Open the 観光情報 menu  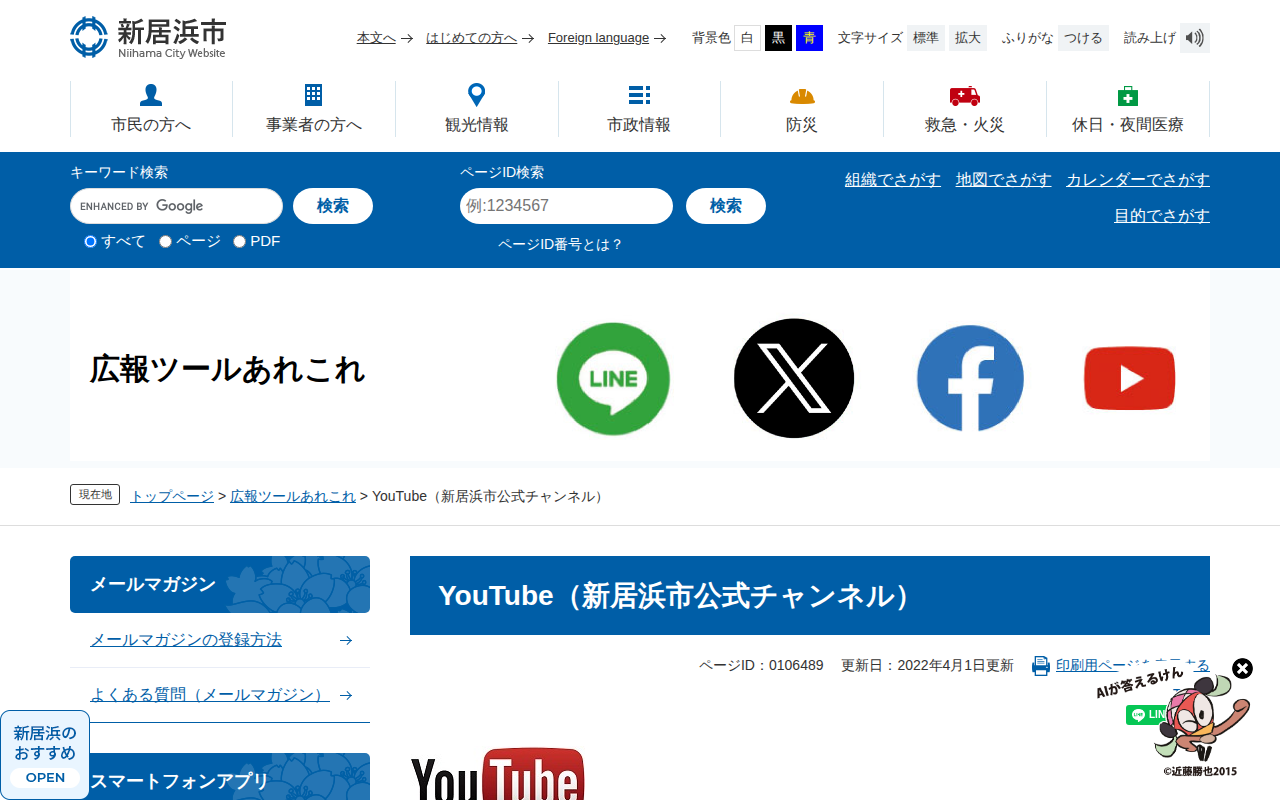click(x=477, y=109)
